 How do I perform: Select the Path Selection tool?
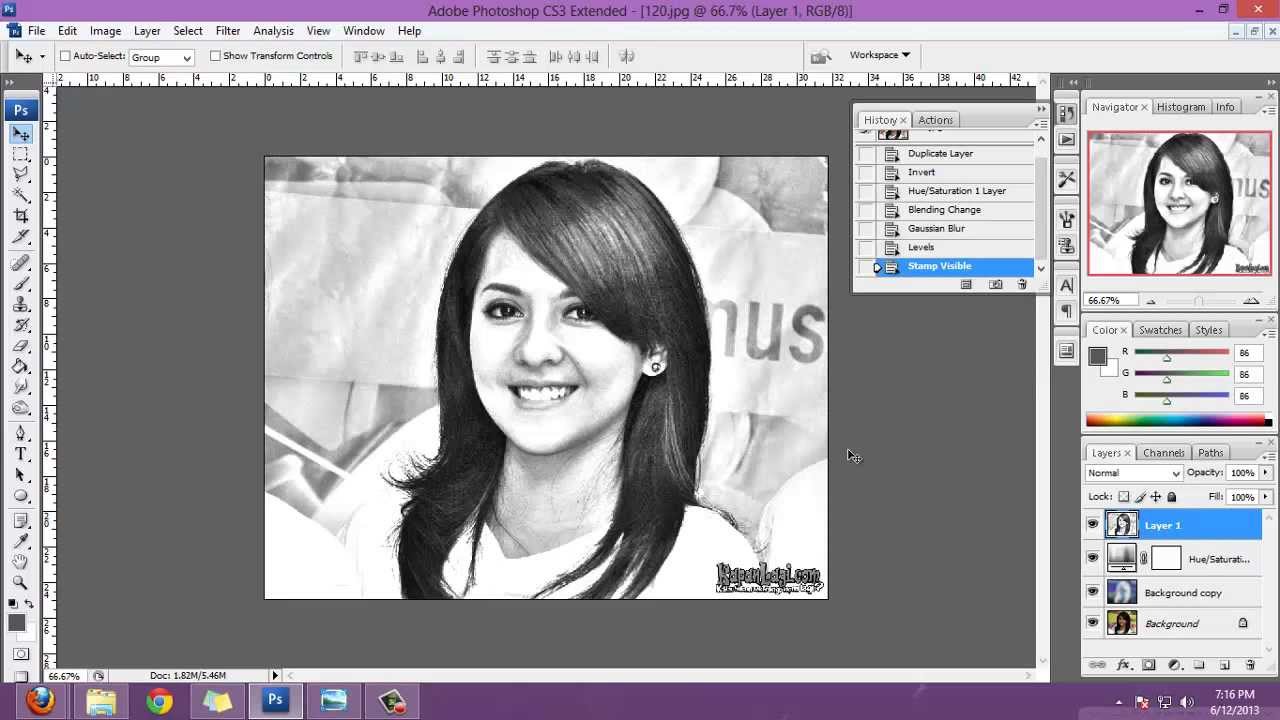coord(21,475)
